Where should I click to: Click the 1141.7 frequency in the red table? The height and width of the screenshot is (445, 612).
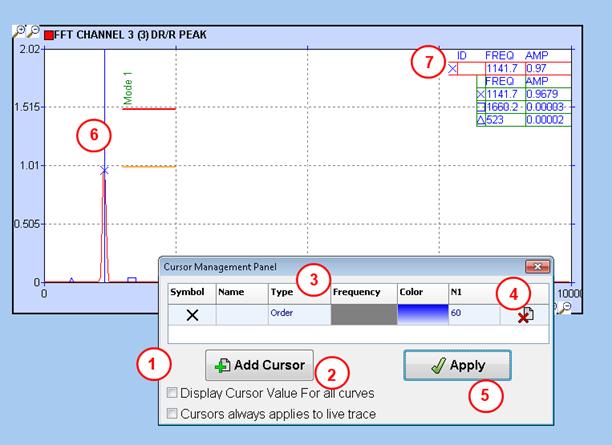point(502,69)
